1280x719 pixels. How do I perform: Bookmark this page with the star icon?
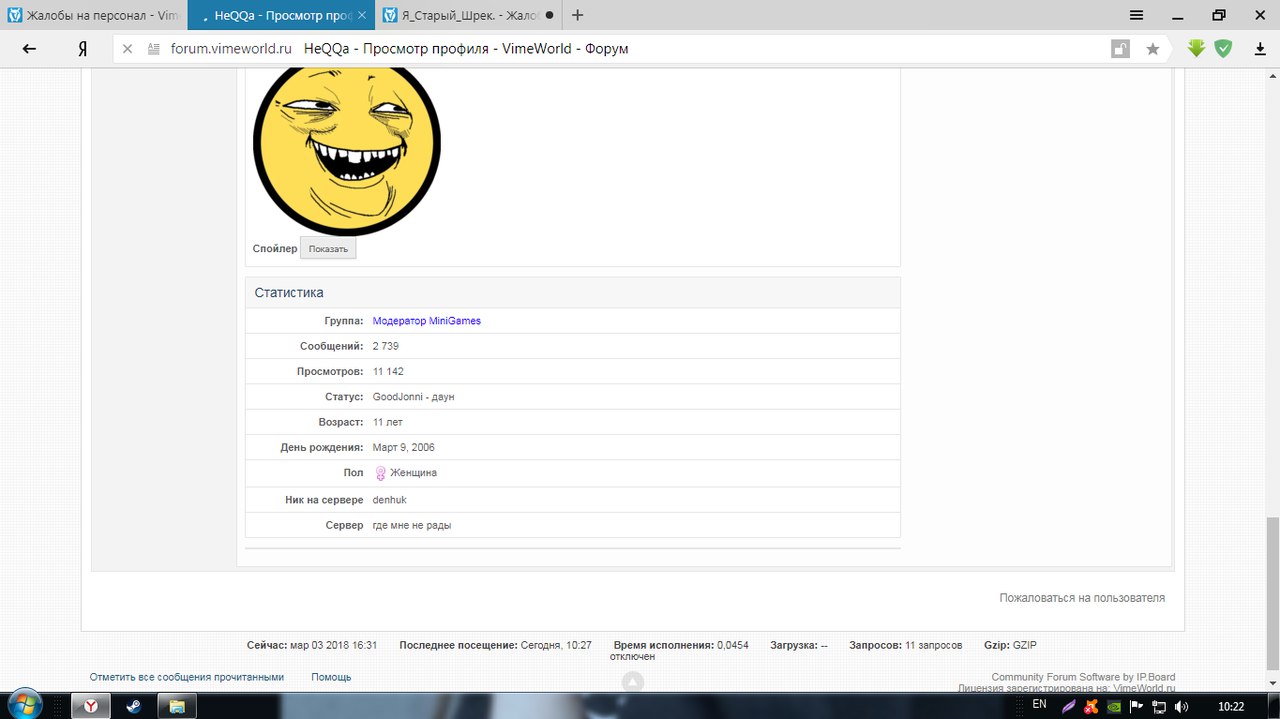tap(1152, 49)
